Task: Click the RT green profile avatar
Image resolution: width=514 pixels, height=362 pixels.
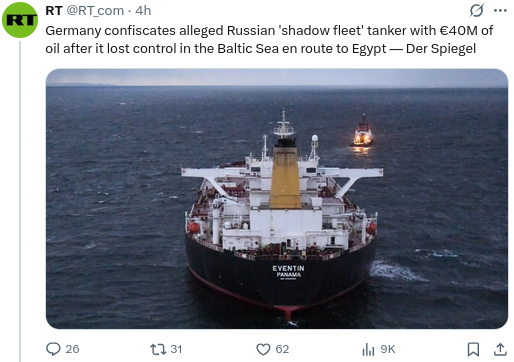Action: (x=20, y=20)
